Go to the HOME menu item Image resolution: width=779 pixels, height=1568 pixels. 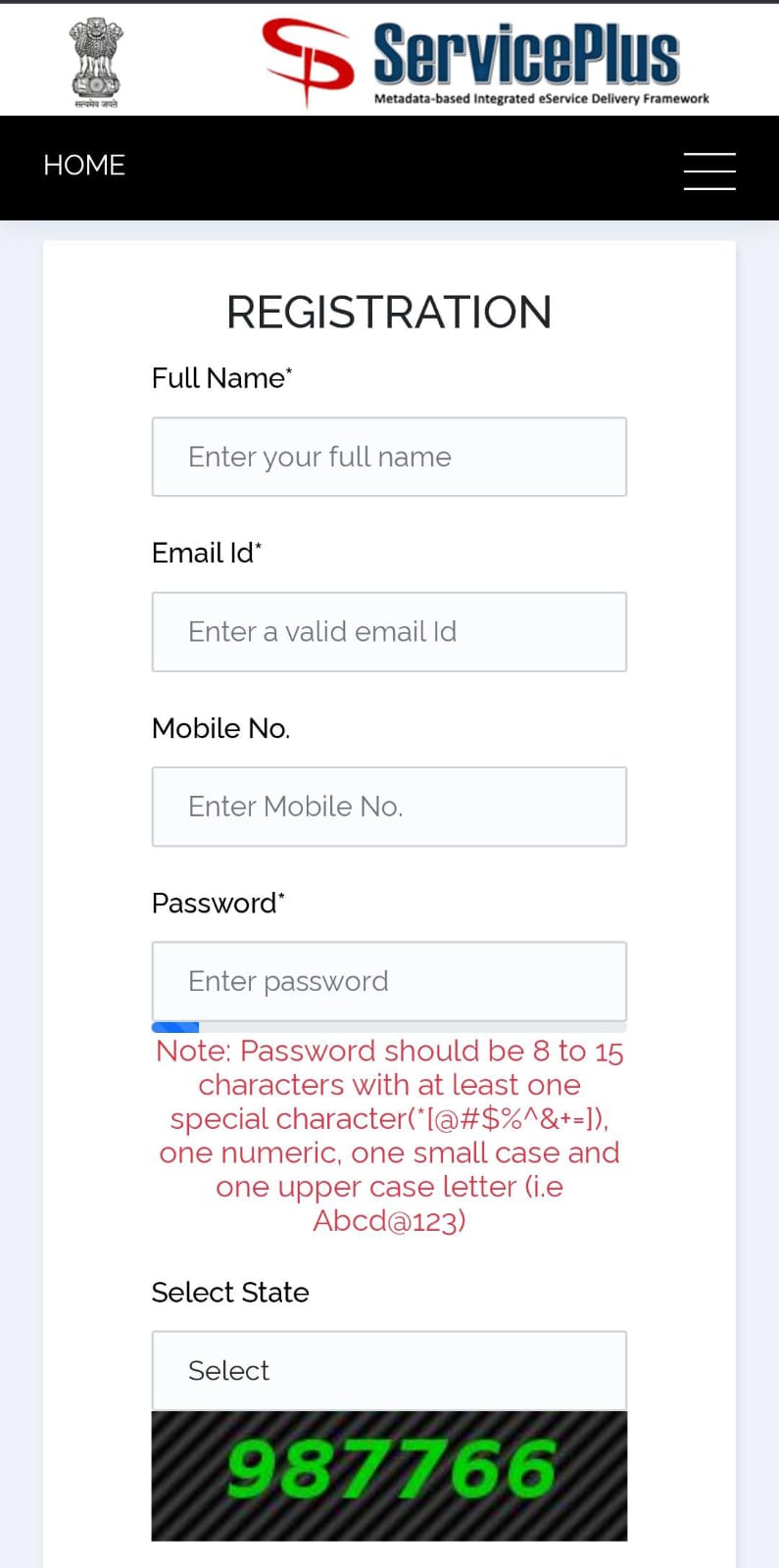(84, 166)
